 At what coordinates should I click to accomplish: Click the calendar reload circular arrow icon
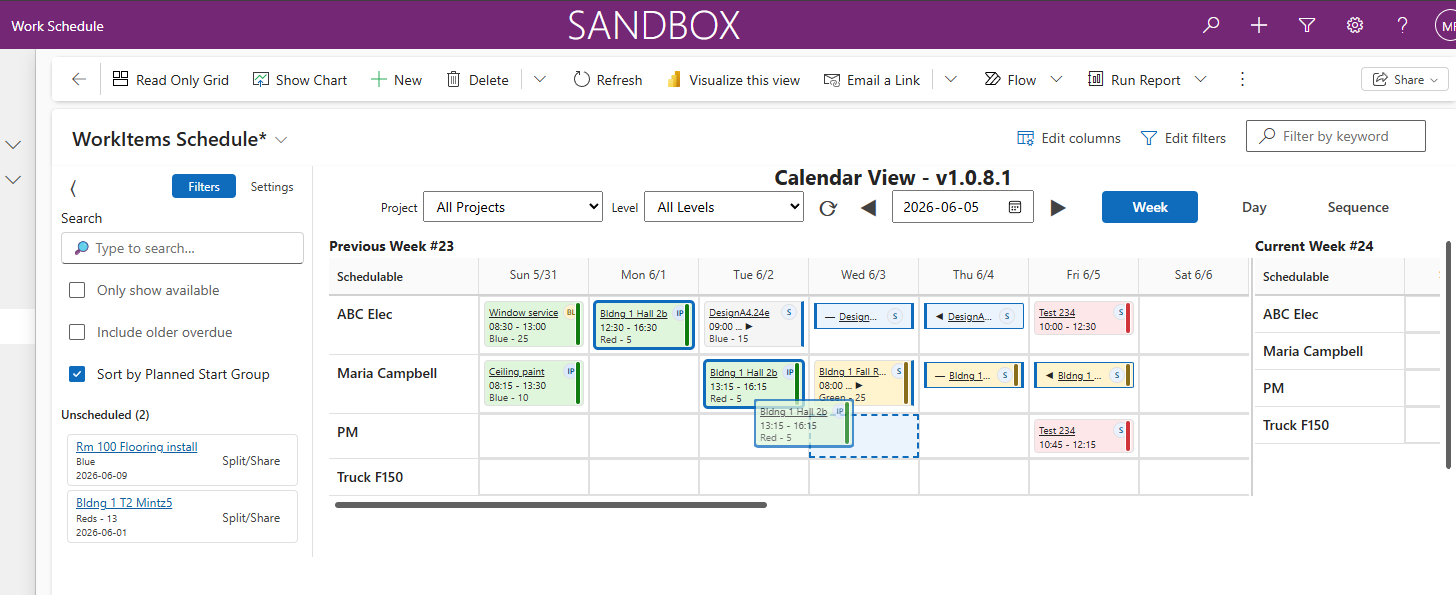828,208
